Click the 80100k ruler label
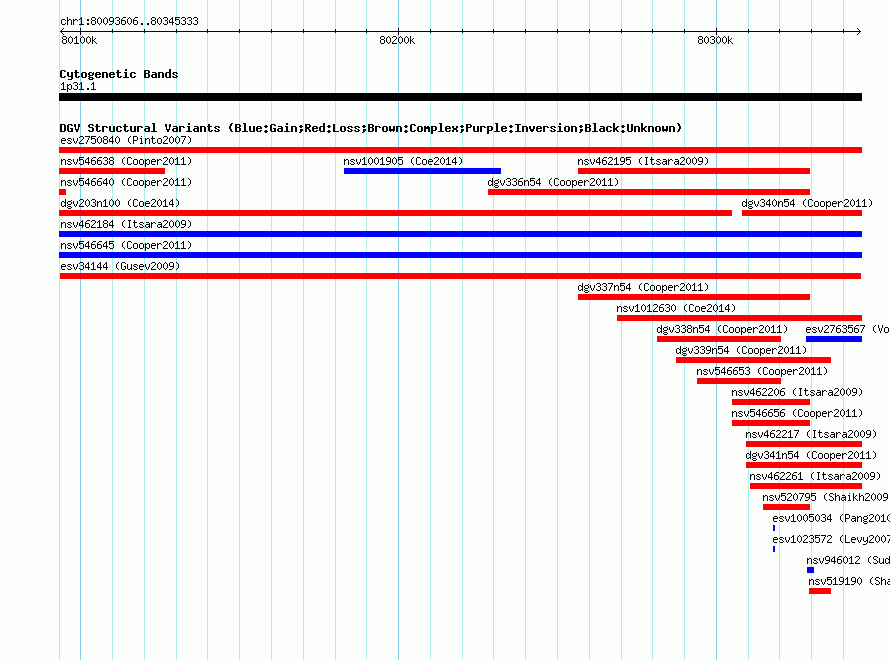 (x=79, y=40)
